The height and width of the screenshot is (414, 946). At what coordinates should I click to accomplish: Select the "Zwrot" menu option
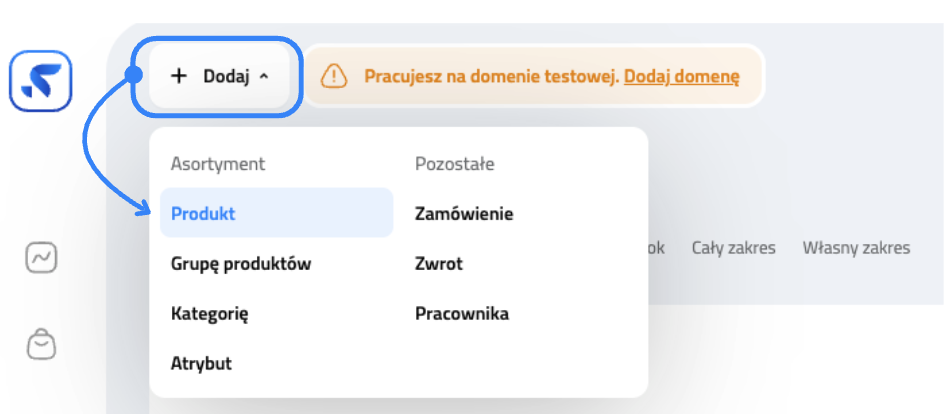click(x=439, y=264)
